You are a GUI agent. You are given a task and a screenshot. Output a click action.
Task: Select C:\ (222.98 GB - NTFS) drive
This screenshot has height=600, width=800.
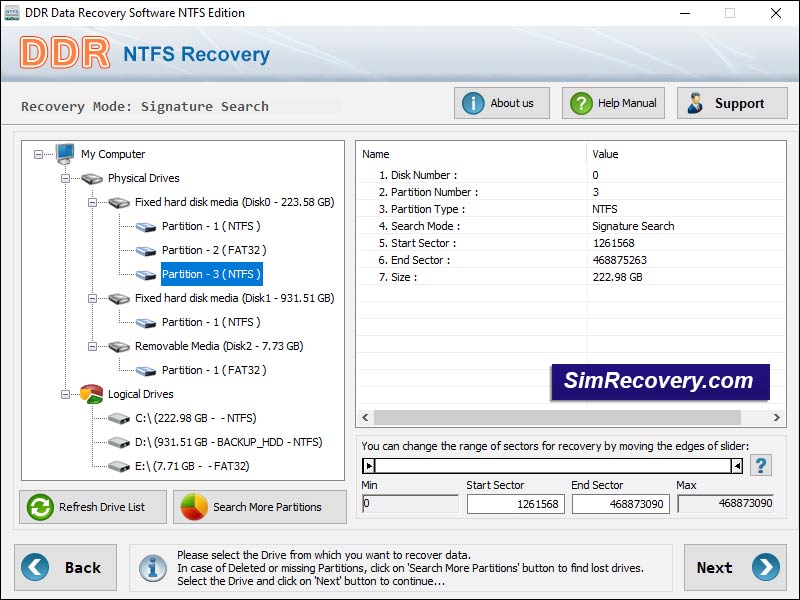[195, 418]
